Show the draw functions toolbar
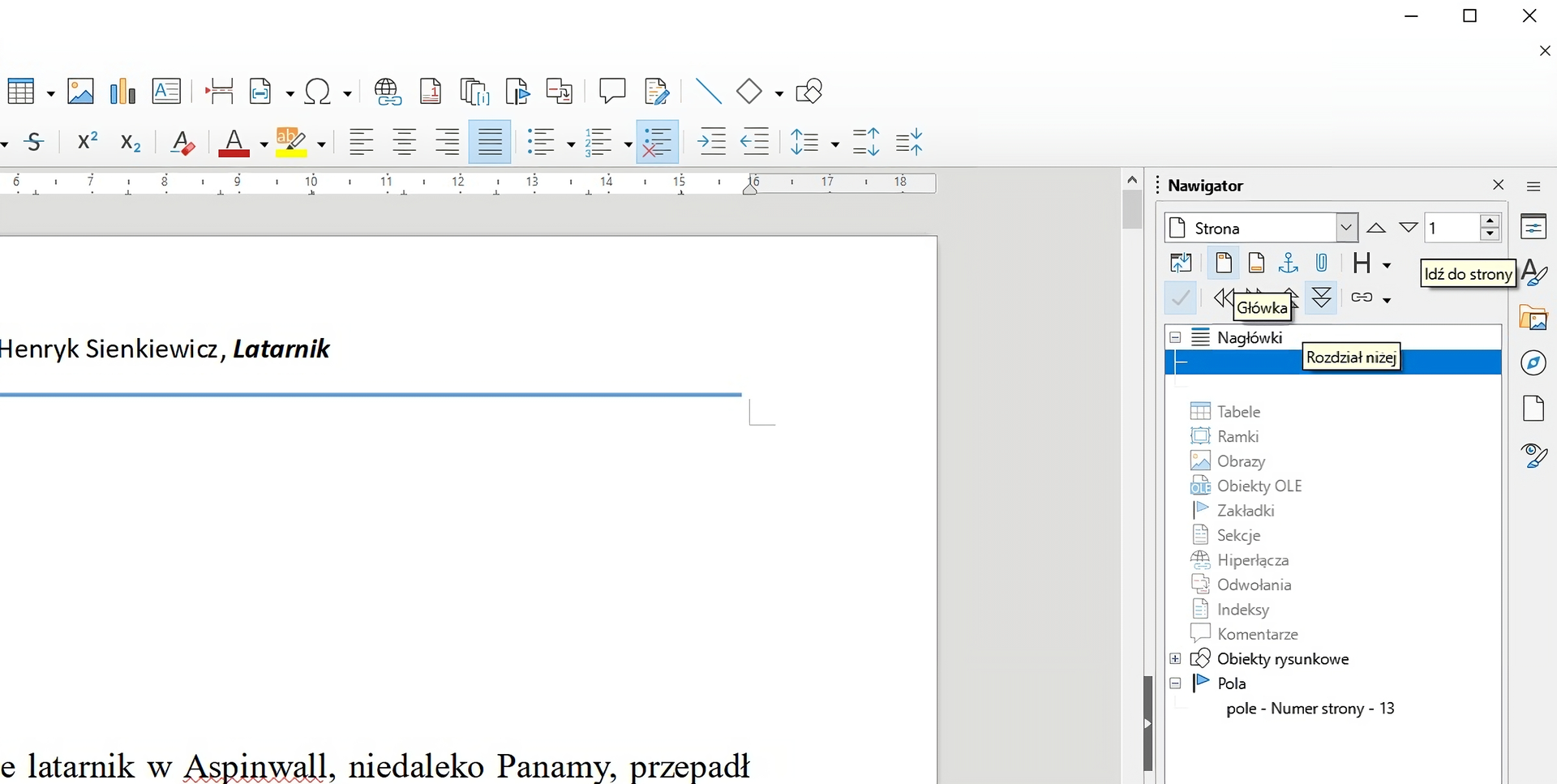Viewport: 1557px width, 784px height. (809, 92)
